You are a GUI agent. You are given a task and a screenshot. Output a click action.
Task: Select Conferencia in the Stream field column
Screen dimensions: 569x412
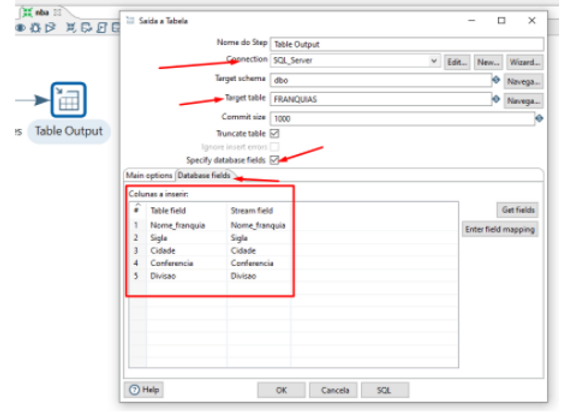[252, 263]
